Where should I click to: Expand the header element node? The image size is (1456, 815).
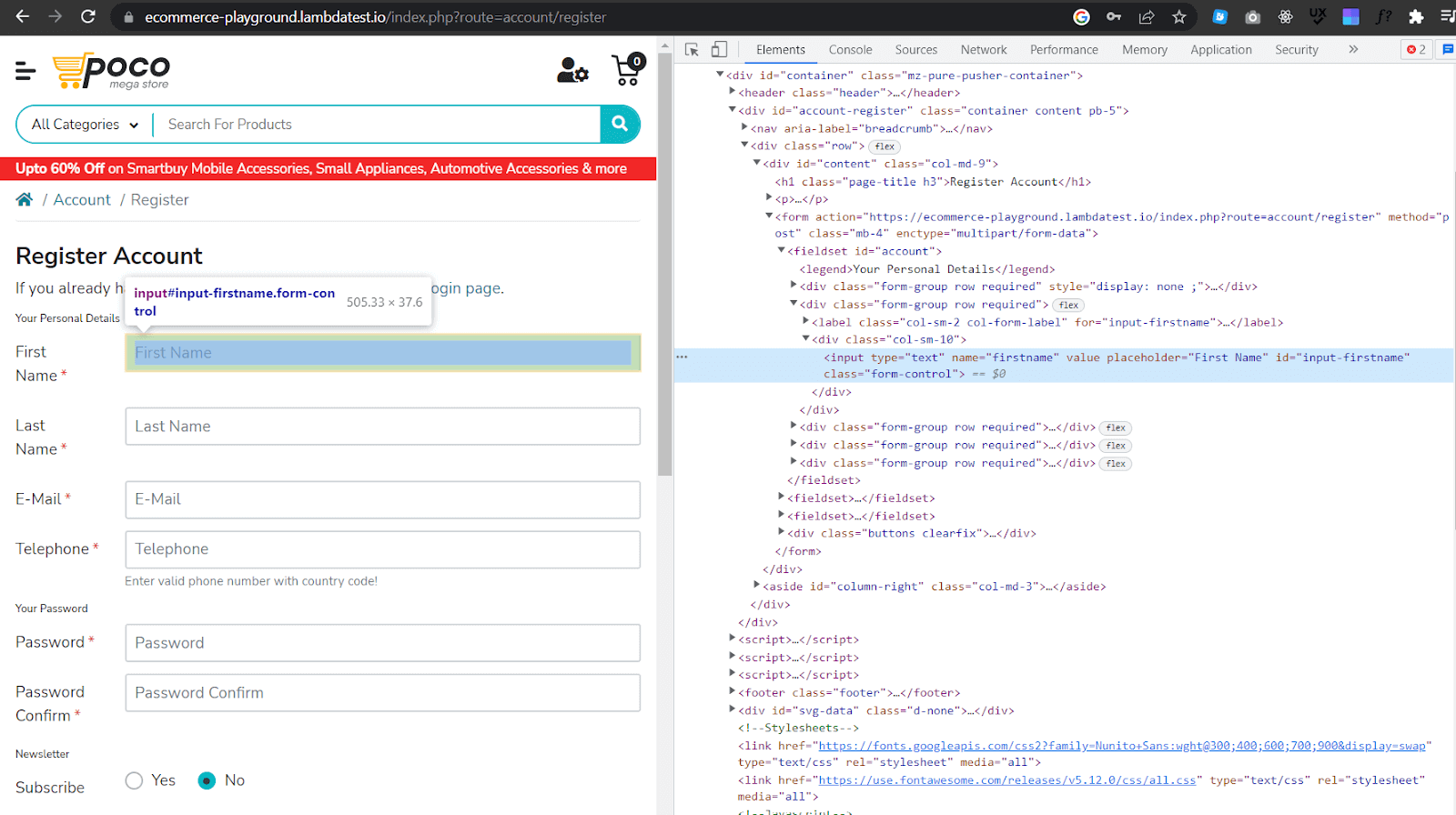(733, 92)
